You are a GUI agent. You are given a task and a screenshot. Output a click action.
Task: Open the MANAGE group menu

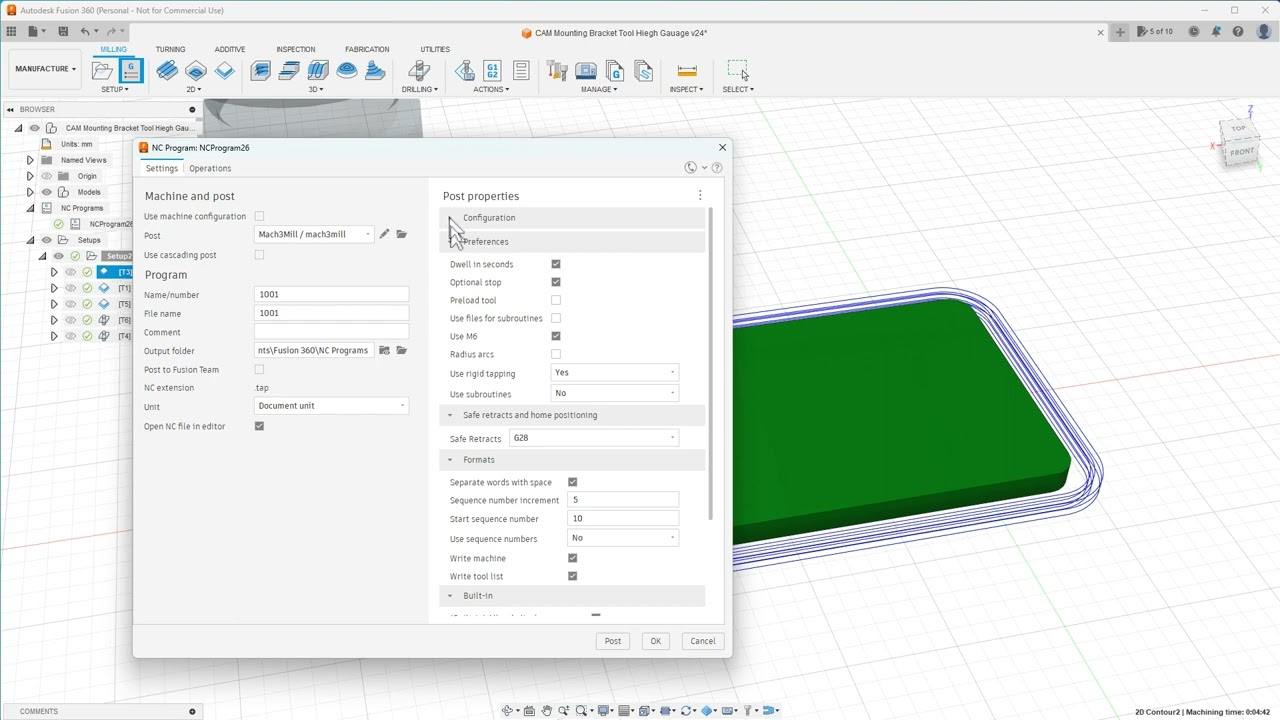pos(599,89)
